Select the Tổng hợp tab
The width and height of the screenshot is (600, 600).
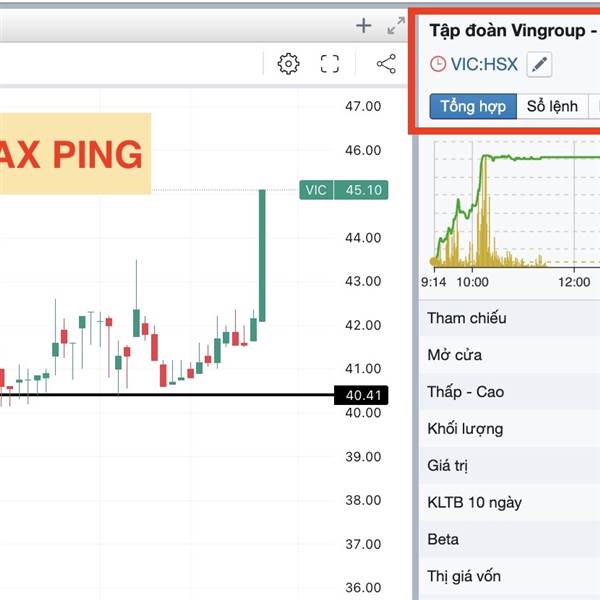[x=473, y=106]
